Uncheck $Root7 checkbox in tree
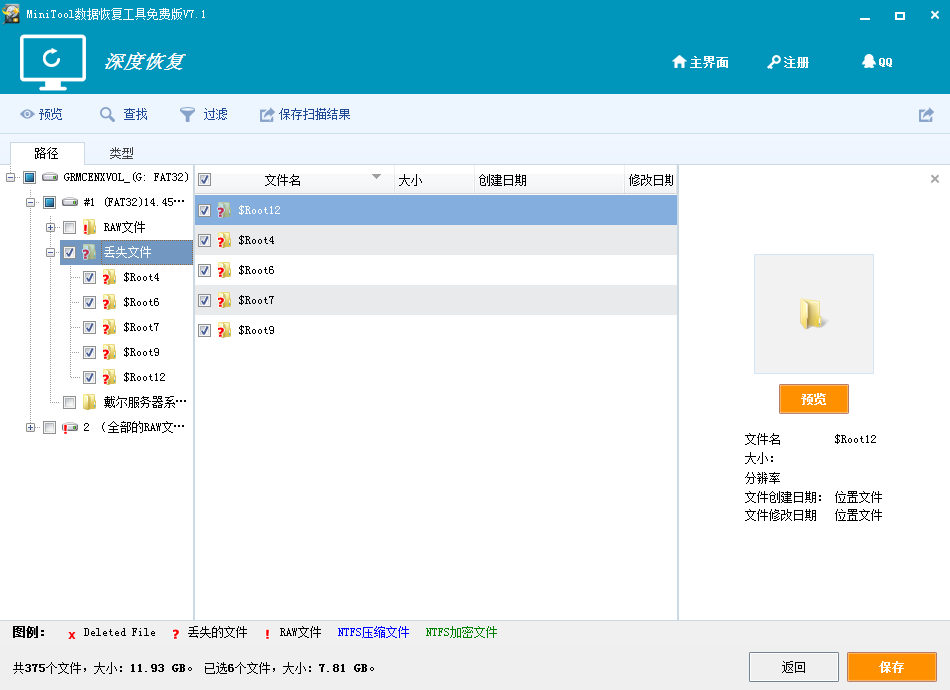Screen dimensions: 950x690 pos(89,328)
